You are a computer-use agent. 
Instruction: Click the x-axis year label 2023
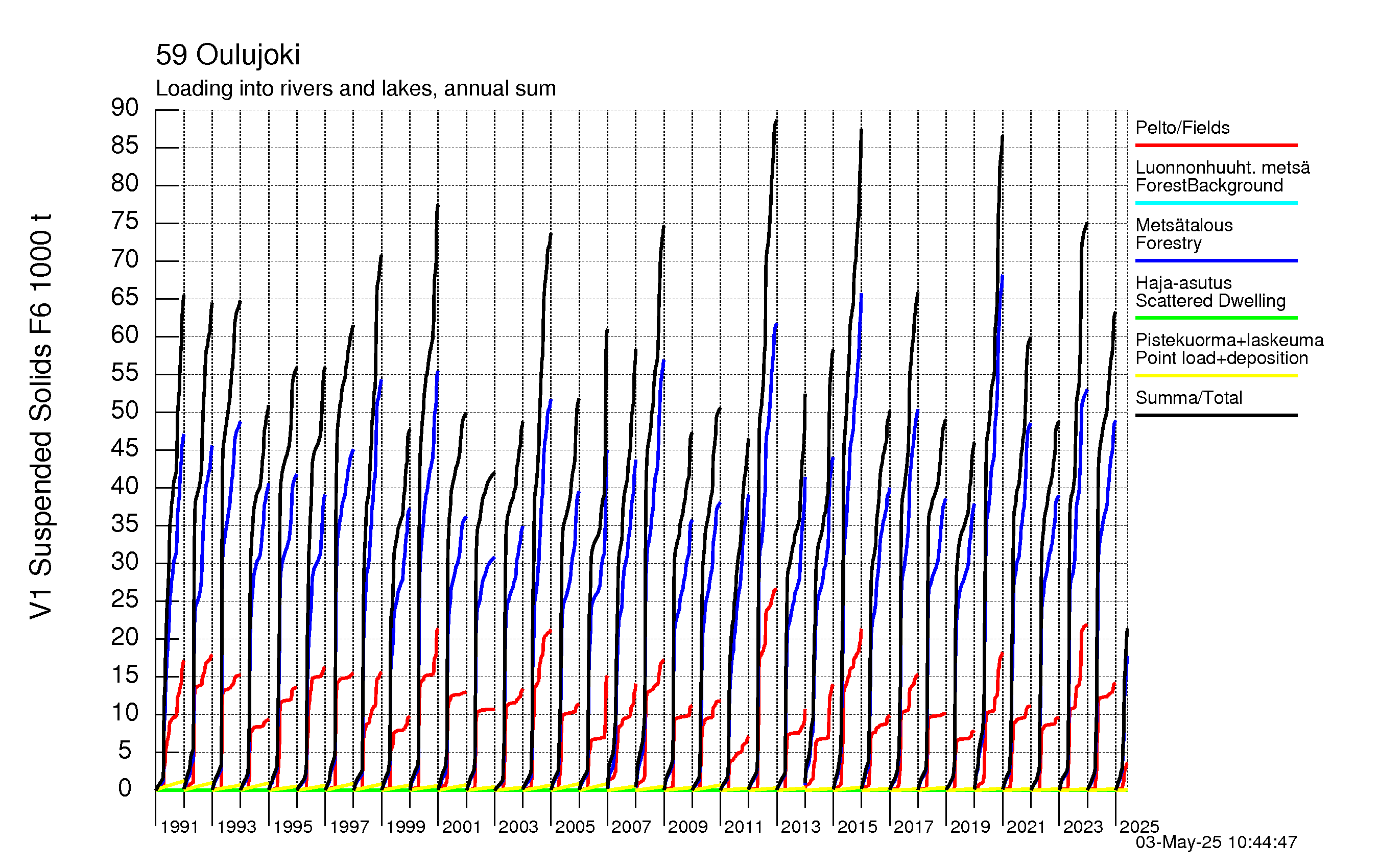(x=1083, y=827)
